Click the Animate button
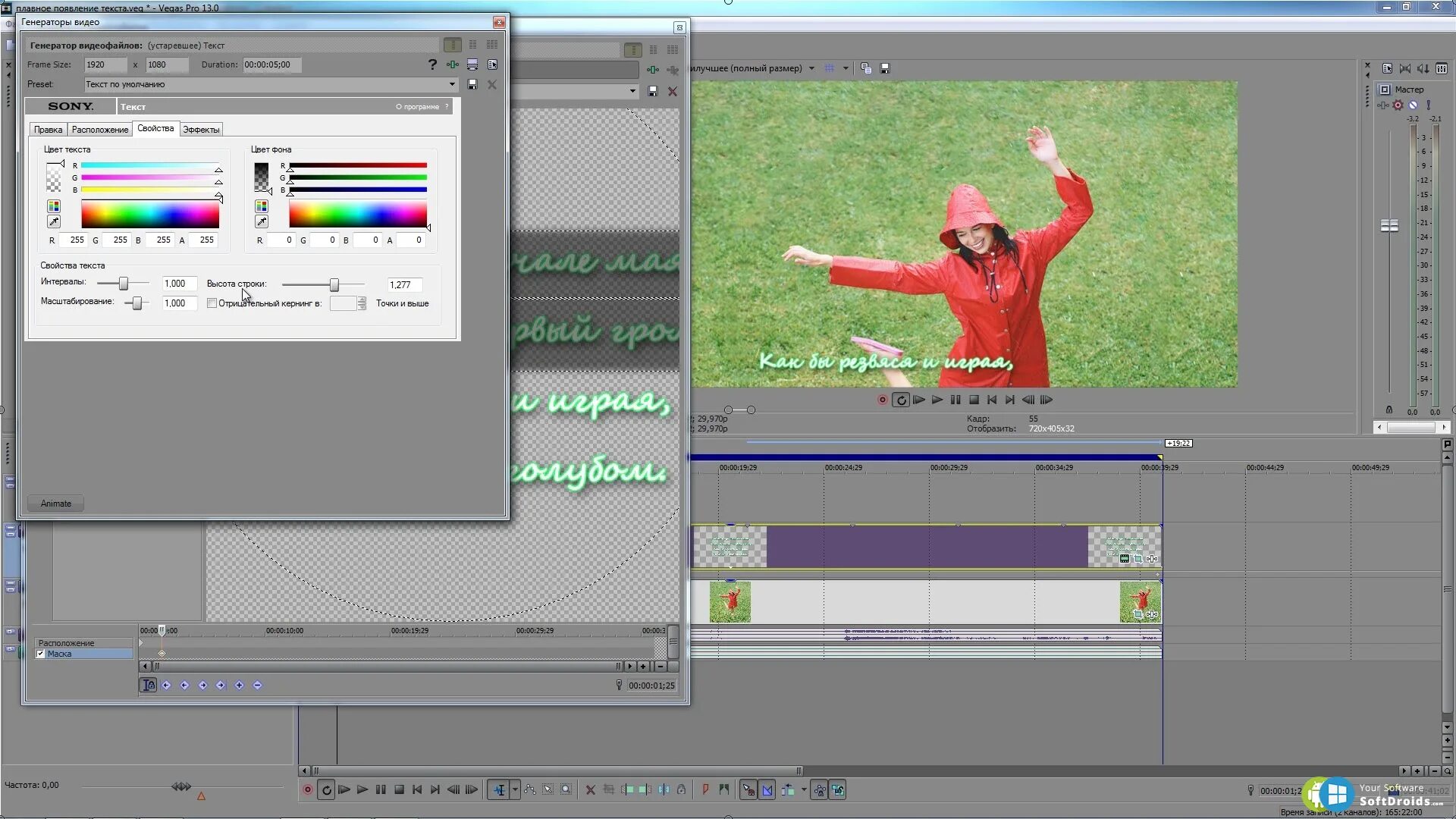Image resolution: width=1456 pixels, height=819 pixels. click(55, 503)
